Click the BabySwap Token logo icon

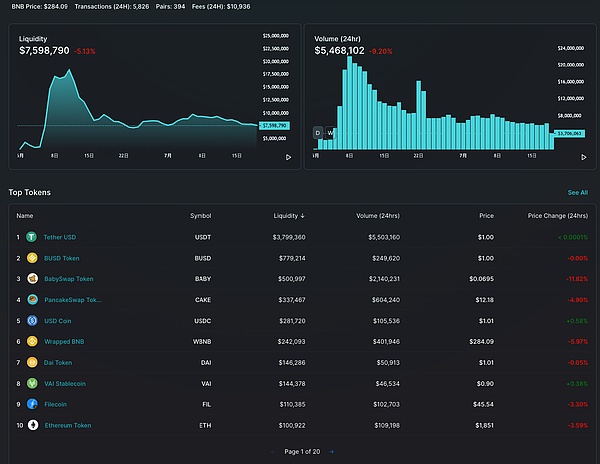click(32, 278)
